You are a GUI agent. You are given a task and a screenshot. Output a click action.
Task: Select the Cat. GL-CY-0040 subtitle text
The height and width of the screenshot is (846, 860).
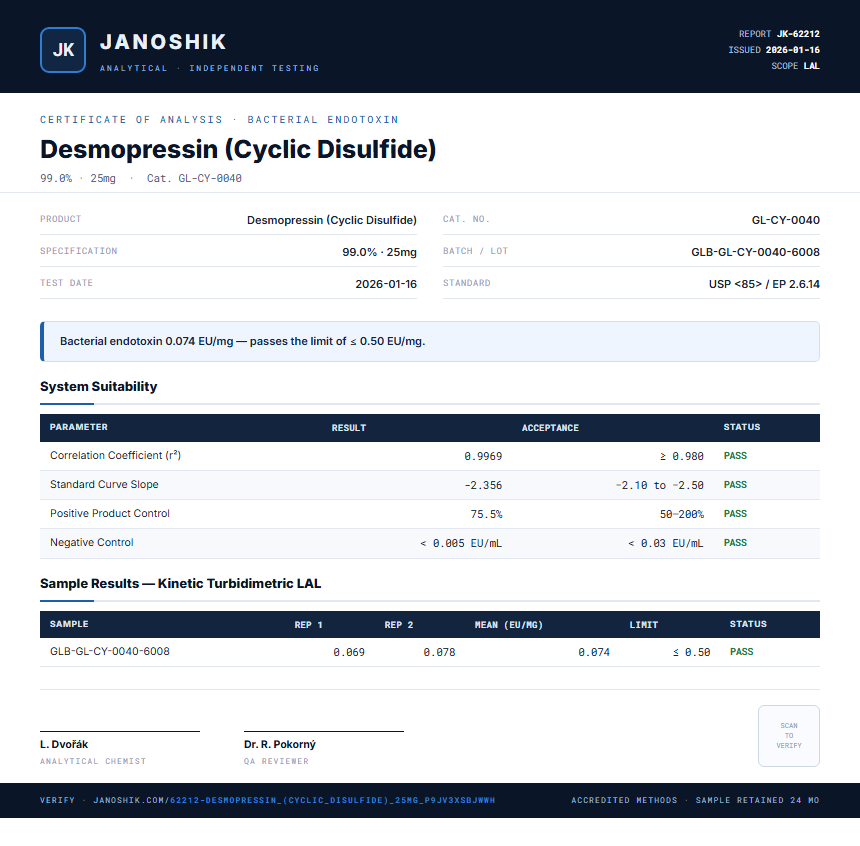[x=194, y=178]
